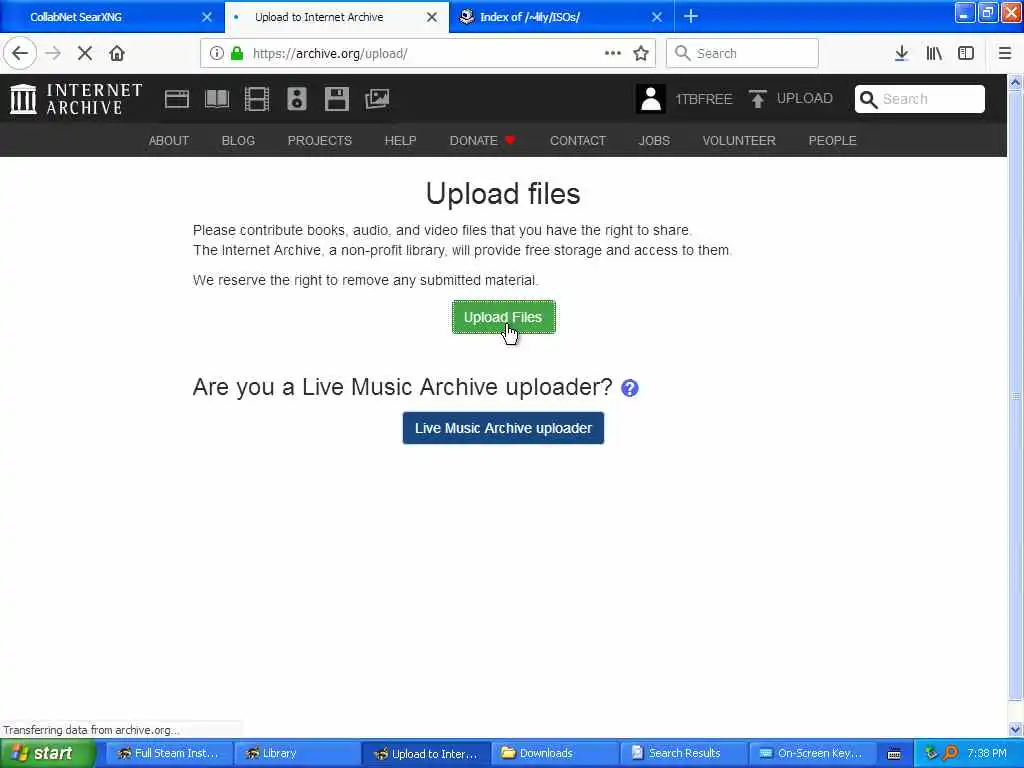Click the Firefox home button
This screenshot has height=768, width=1024.
coord(117,54)
